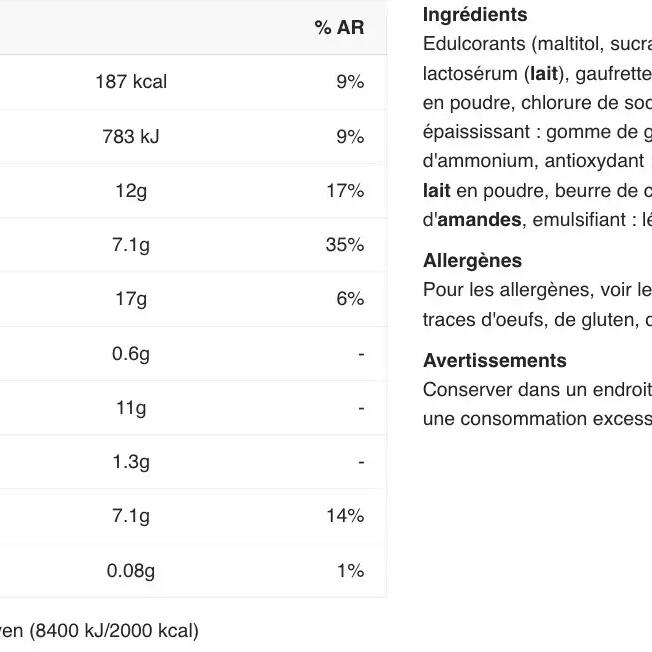652x652 pixels.
Task: Click the Avertissements heading
Action: (x=494, y=361)
